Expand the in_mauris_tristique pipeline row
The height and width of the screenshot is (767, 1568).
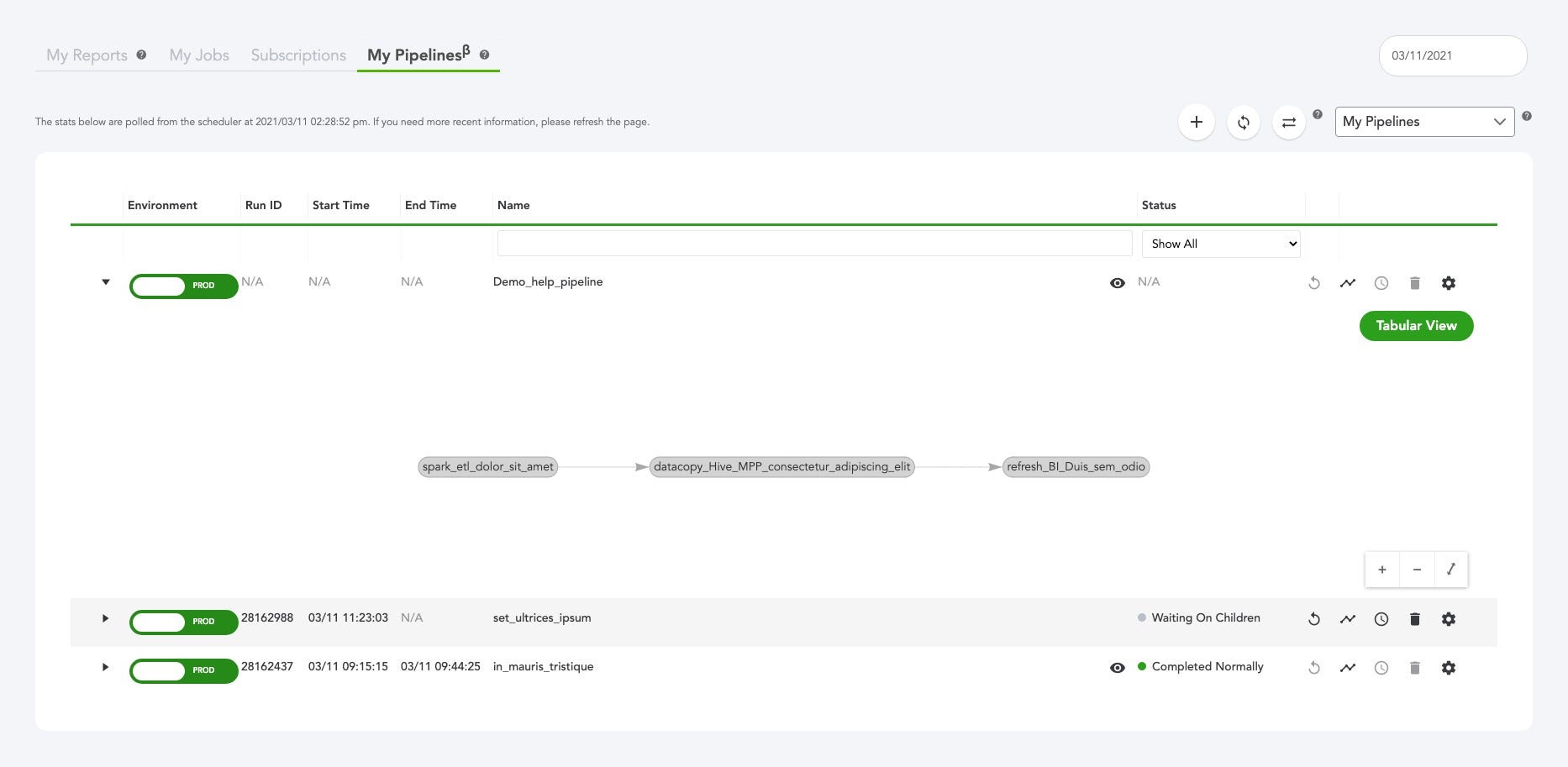point(105,667)
